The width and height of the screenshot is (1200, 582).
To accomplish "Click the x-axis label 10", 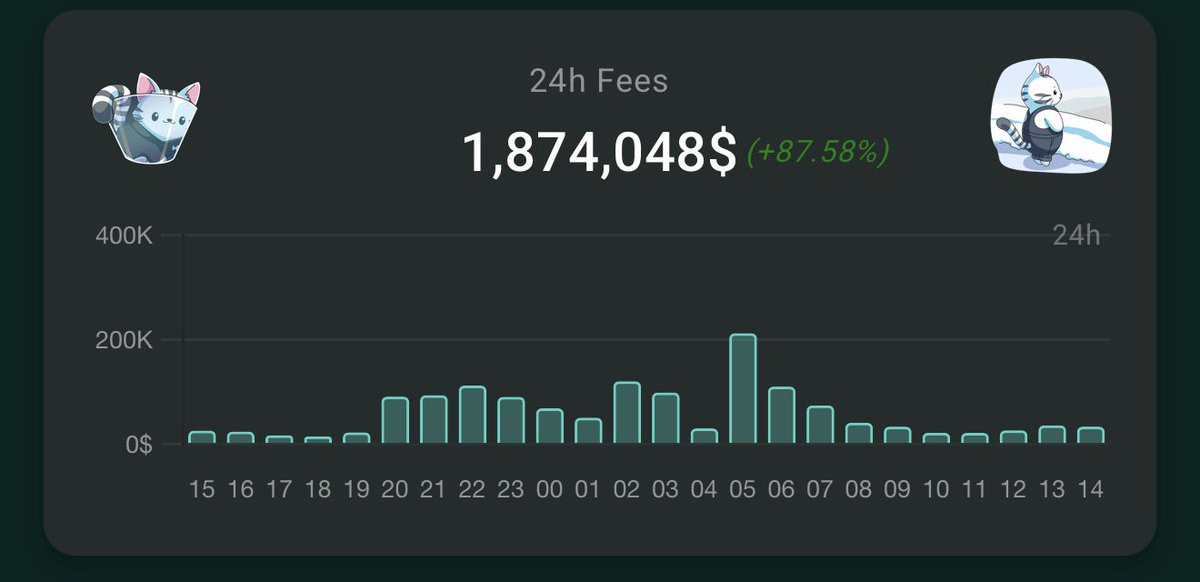I will point(937,490).
